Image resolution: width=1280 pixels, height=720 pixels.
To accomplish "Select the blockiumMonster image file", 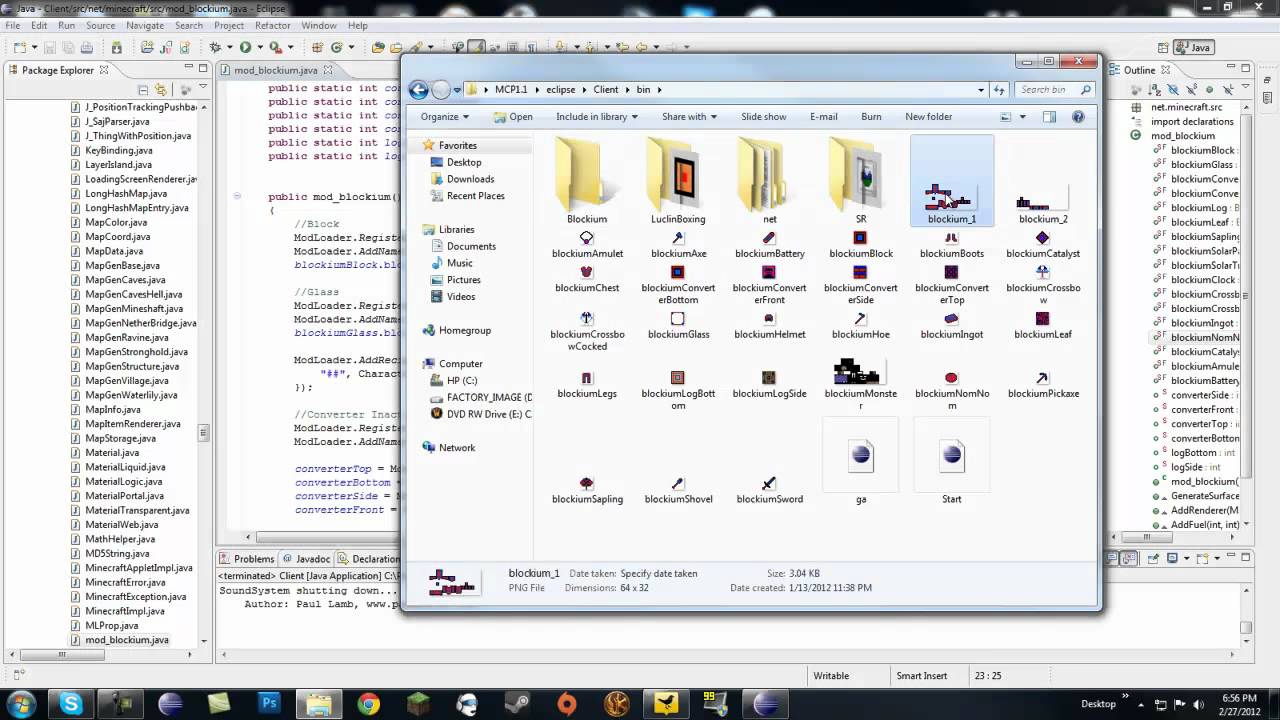I will point(861,384).
